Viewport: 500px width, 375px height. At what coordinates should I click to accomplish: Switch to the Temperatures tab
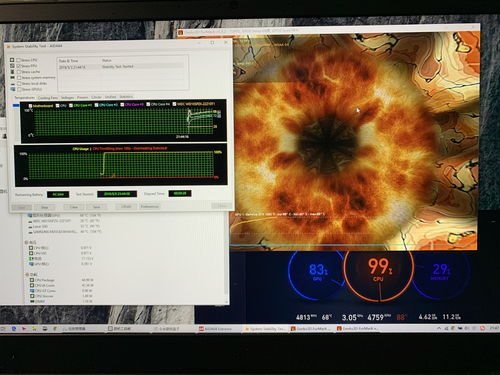pyautogui.click(x=24, y=98)
